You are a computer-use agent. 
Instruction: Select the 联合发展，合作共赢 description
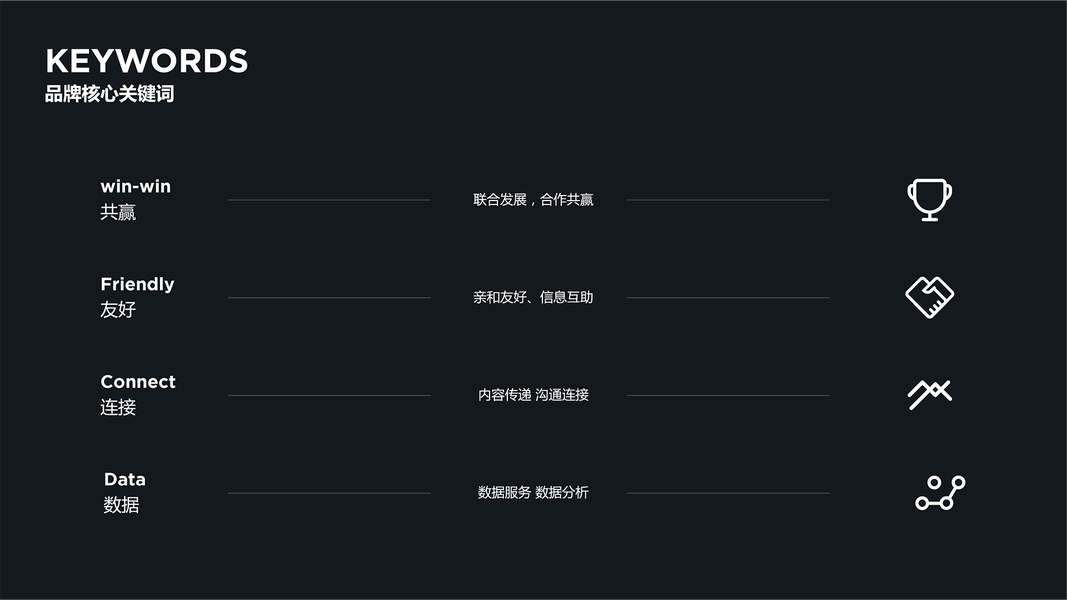[x=533, y=200]
